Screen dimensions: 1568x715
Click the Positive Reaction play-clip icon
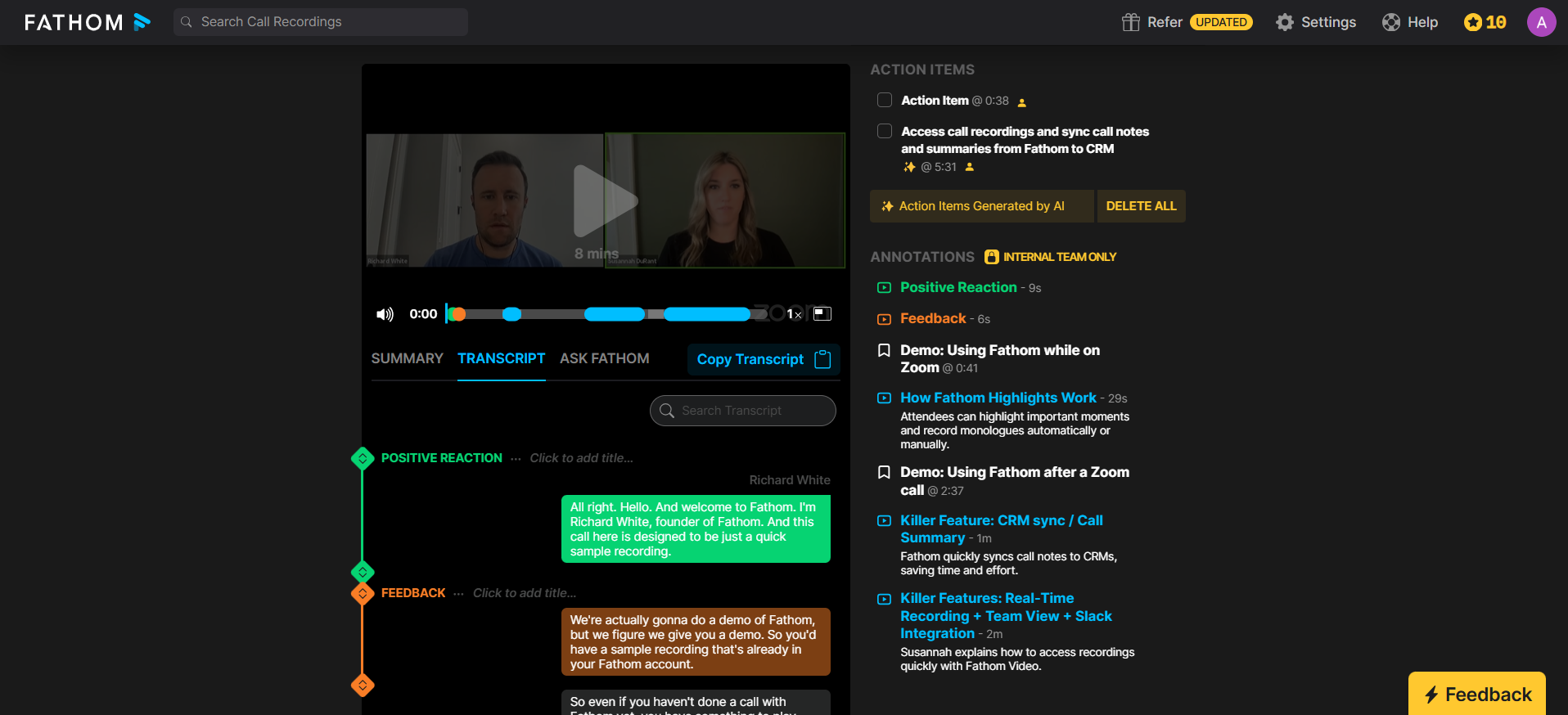pyautogui.click(x=884, y=288)
